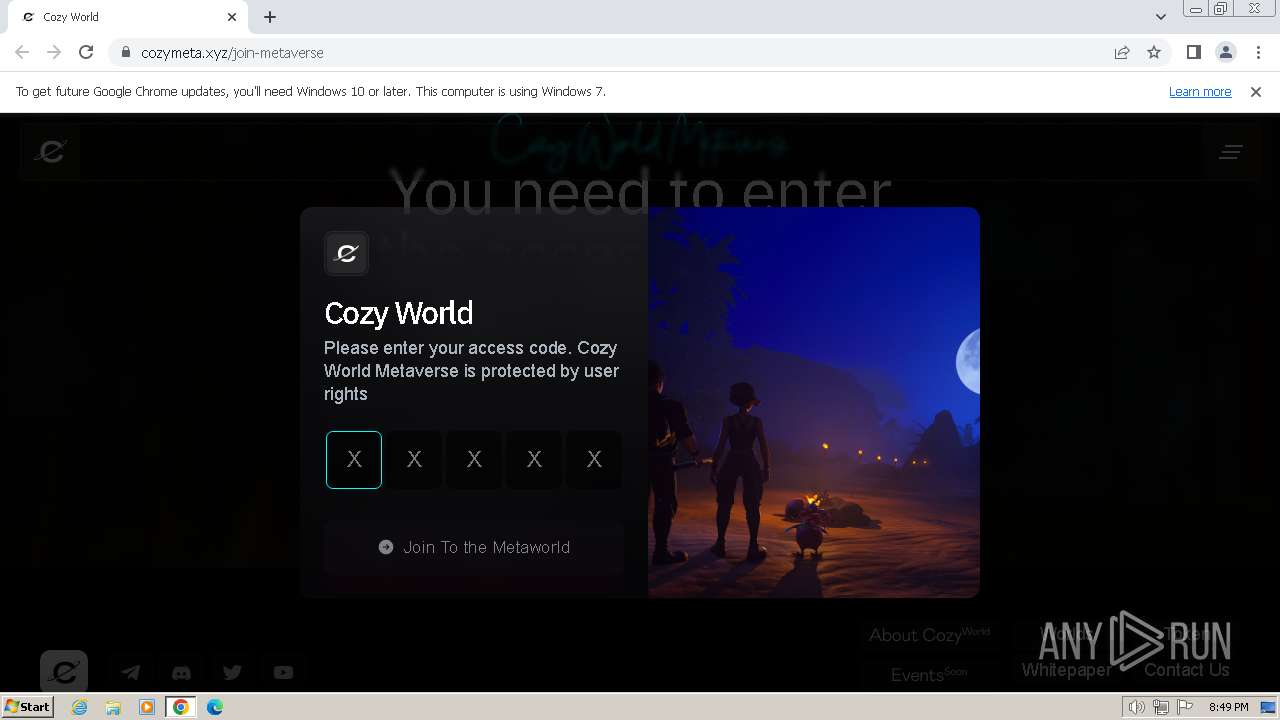
Task: Focus the second access code digit box
Action: click(x=414, y=460)
